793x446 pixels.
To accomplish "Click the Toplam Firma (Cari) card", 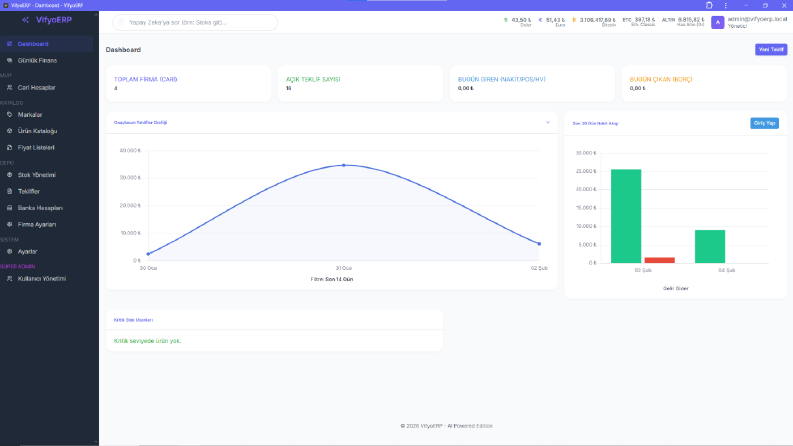I will click(189, 83).
